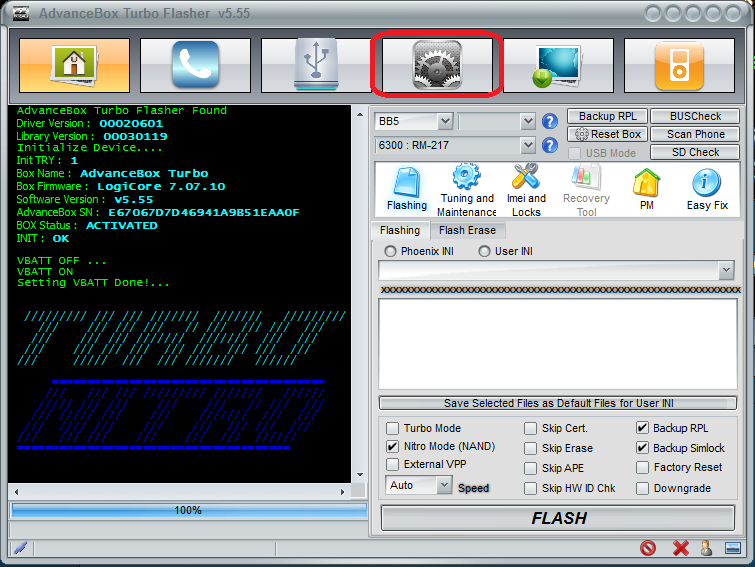
Task: Click the application logo in title bar
Action: 21,13
